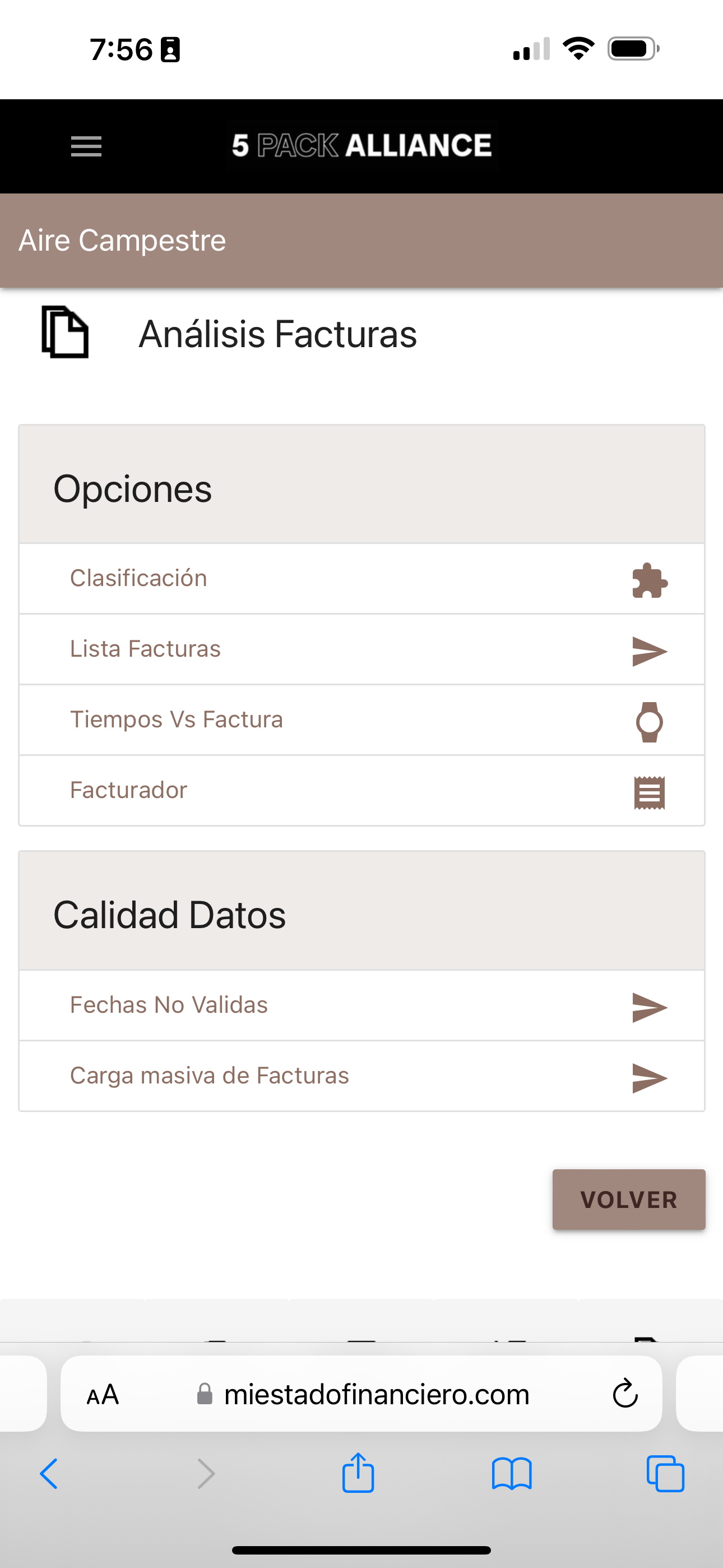Open the hamburger navigation menu
The image size is (723, 1568).
tap(86, 146)
